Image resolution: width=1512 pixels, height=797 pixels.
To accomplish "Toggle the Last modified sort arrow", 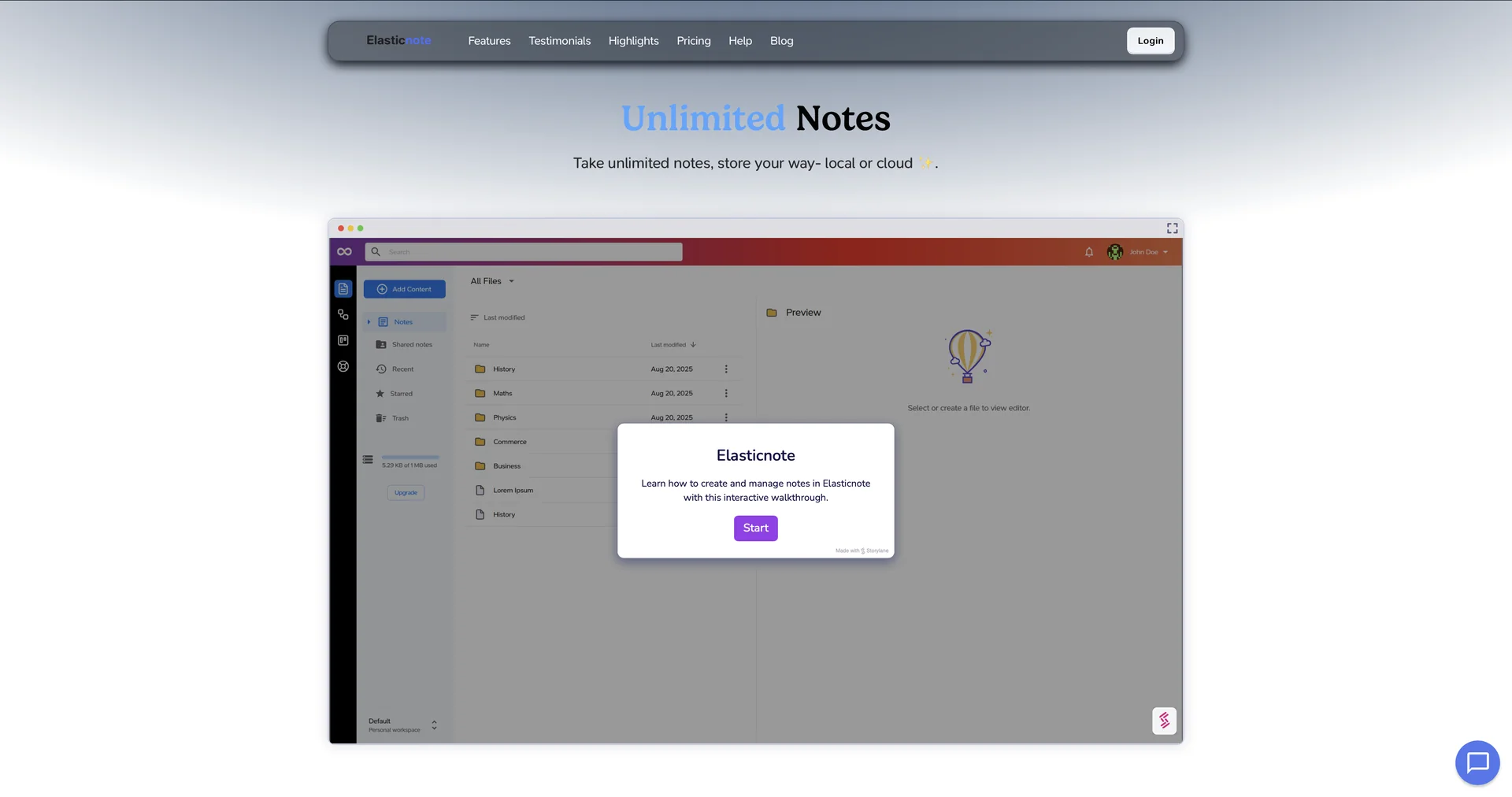I will pyautogui.click(x=693, y=344).
